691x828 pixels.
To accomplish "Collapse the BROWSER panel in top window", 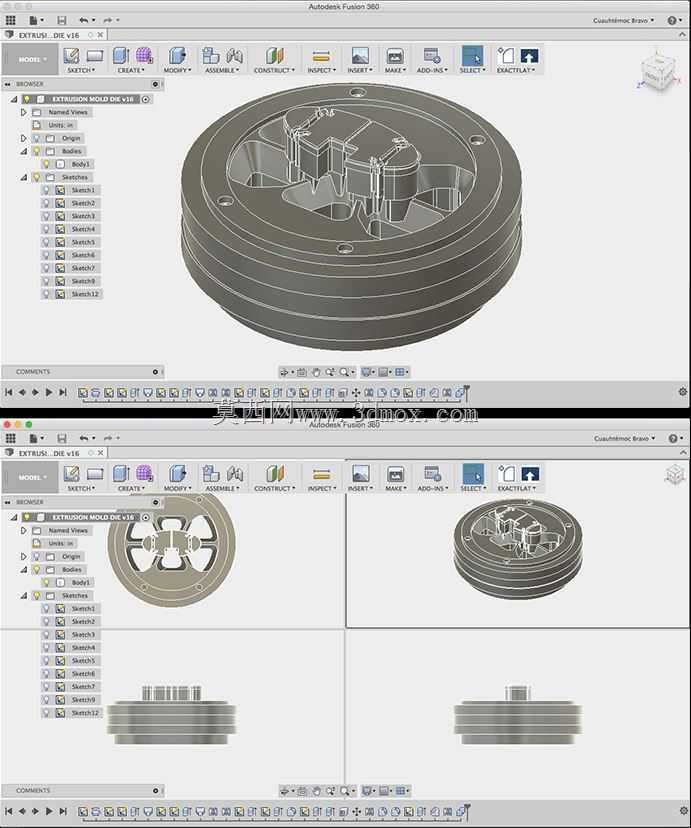I will (7, 84).
